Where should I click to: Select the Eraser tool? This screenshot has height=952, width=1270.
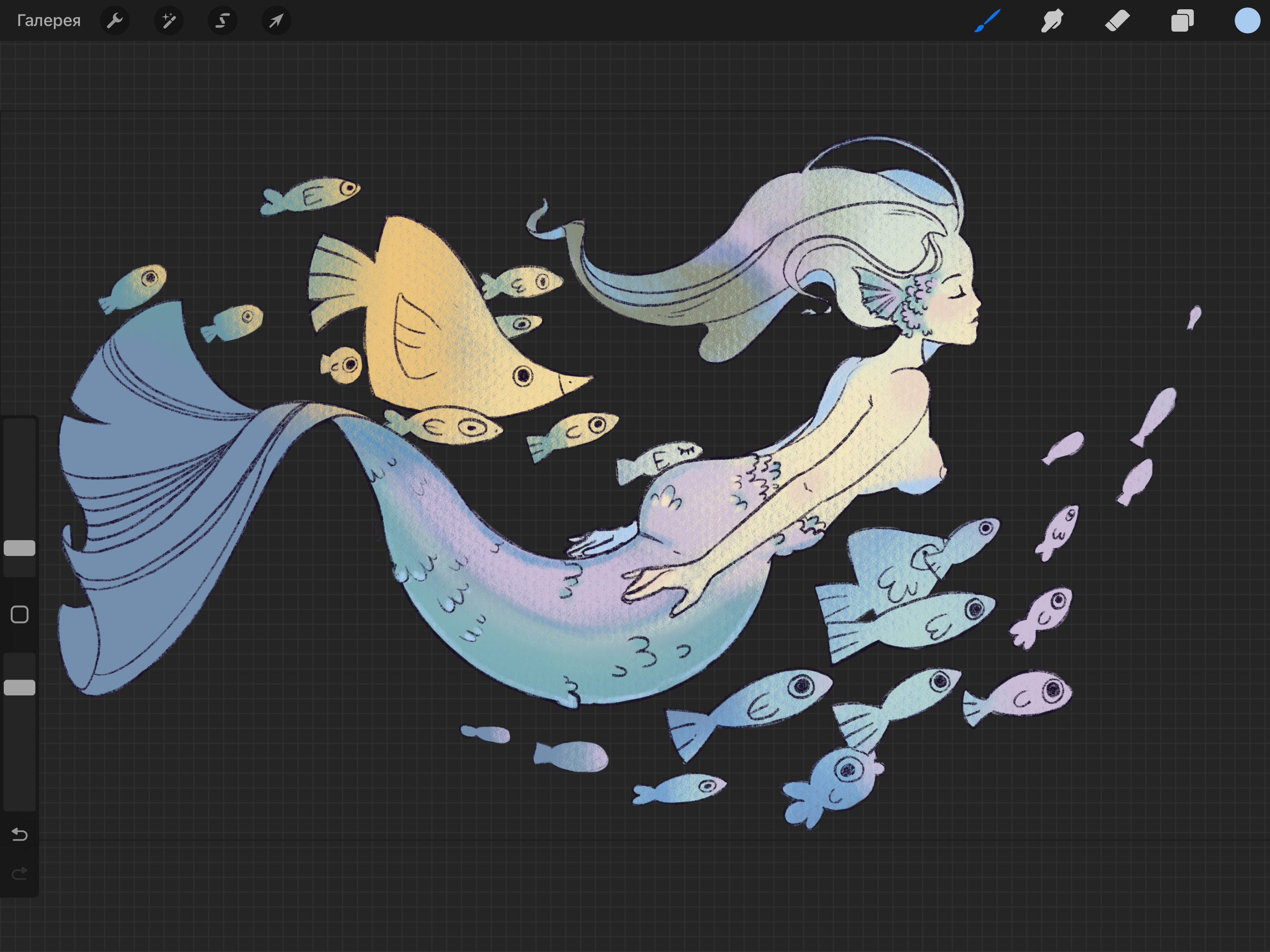[x=1117, y=20]
